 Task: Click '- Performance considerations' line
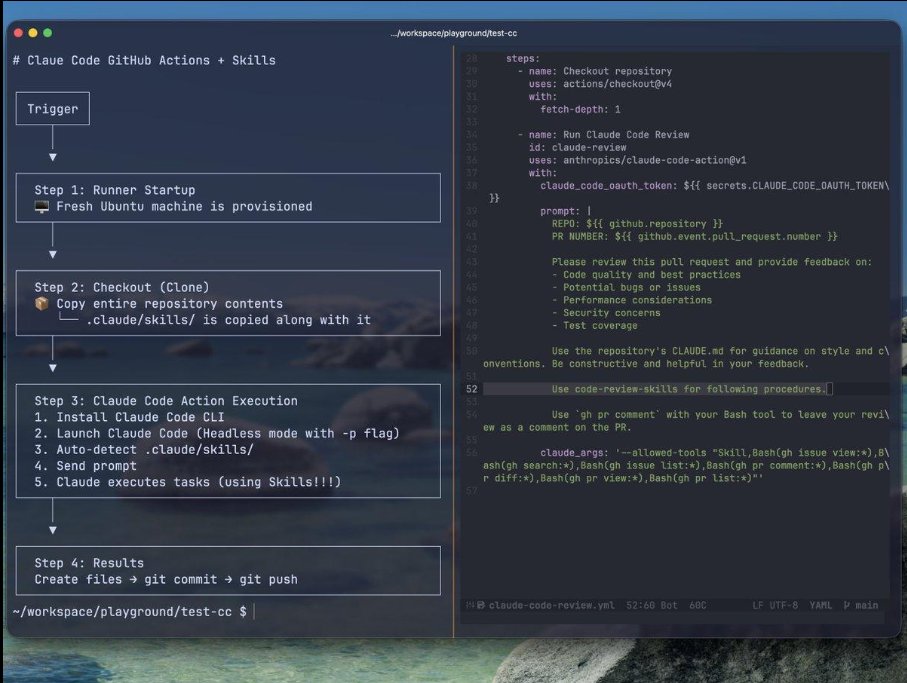[x=632, y=300]
